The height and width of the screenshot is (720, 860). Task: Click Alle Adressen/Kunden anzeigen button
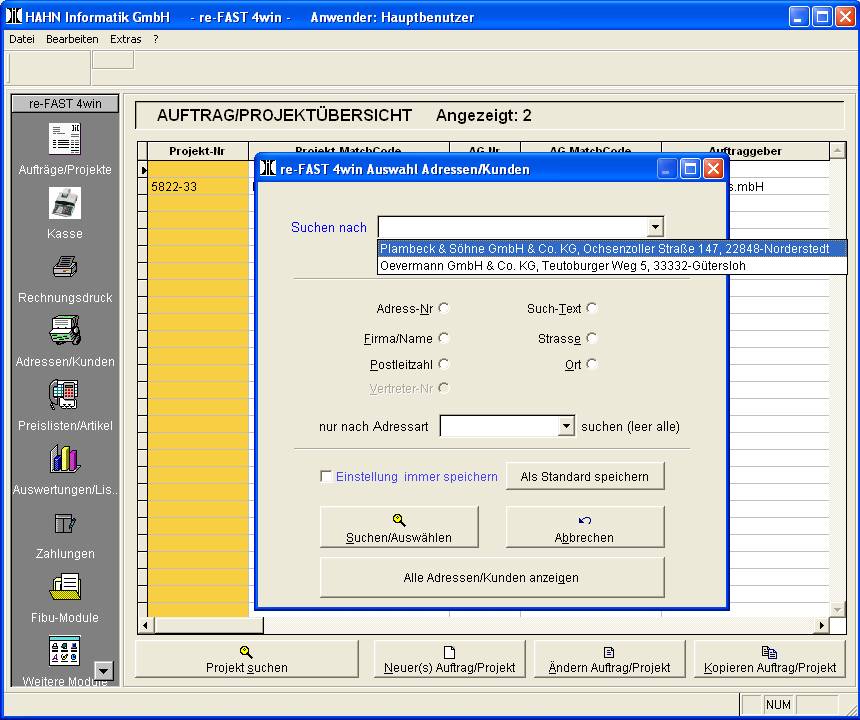pos(491,577)
